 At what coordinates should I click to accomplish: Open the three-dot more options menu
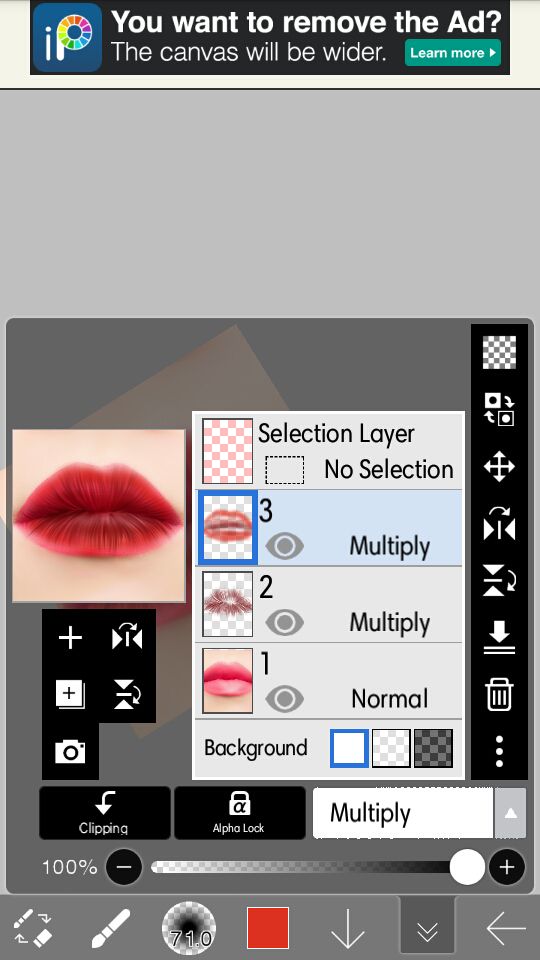coord(499,751)
